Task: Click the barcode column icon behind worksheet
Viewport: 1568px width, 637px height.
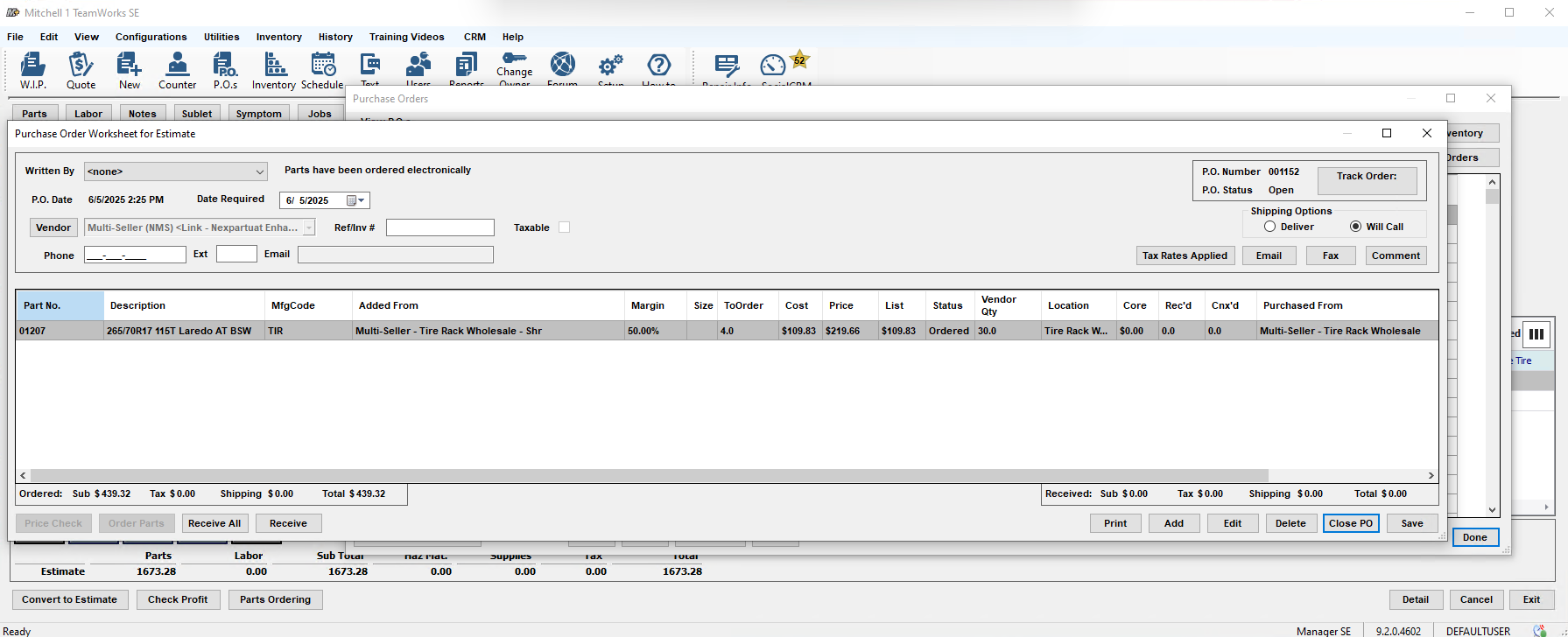Action: 1536,334
